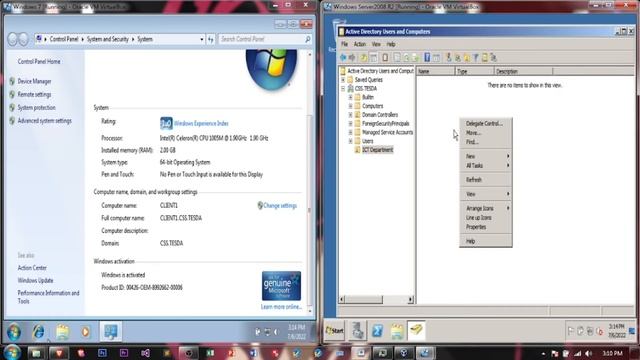Screen dimensions: 640x360
Task: Sort by the Name column header
Action: pyautogui.click(x=436, y=71)
